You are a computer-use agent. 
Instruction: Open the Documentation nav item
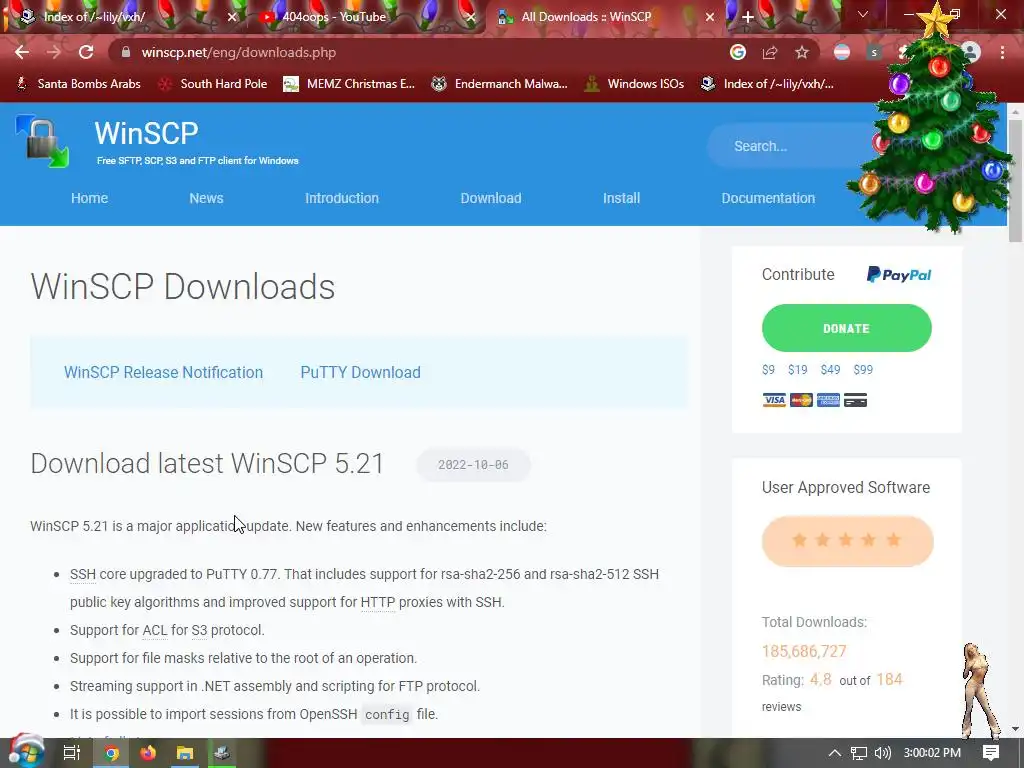click(768, 198)
